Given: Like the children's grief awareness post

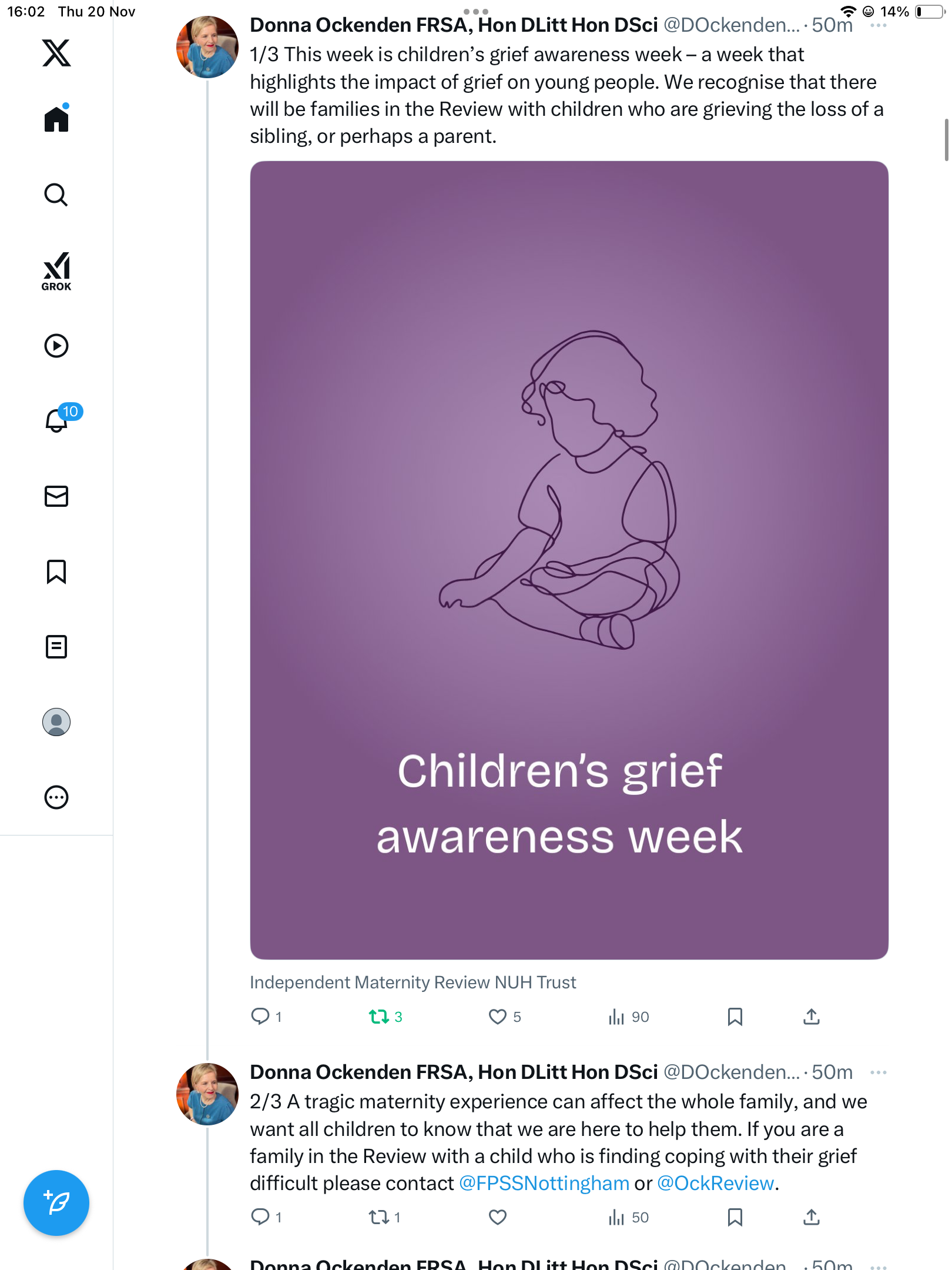Looking at the screenshot, I should 498,1017.
